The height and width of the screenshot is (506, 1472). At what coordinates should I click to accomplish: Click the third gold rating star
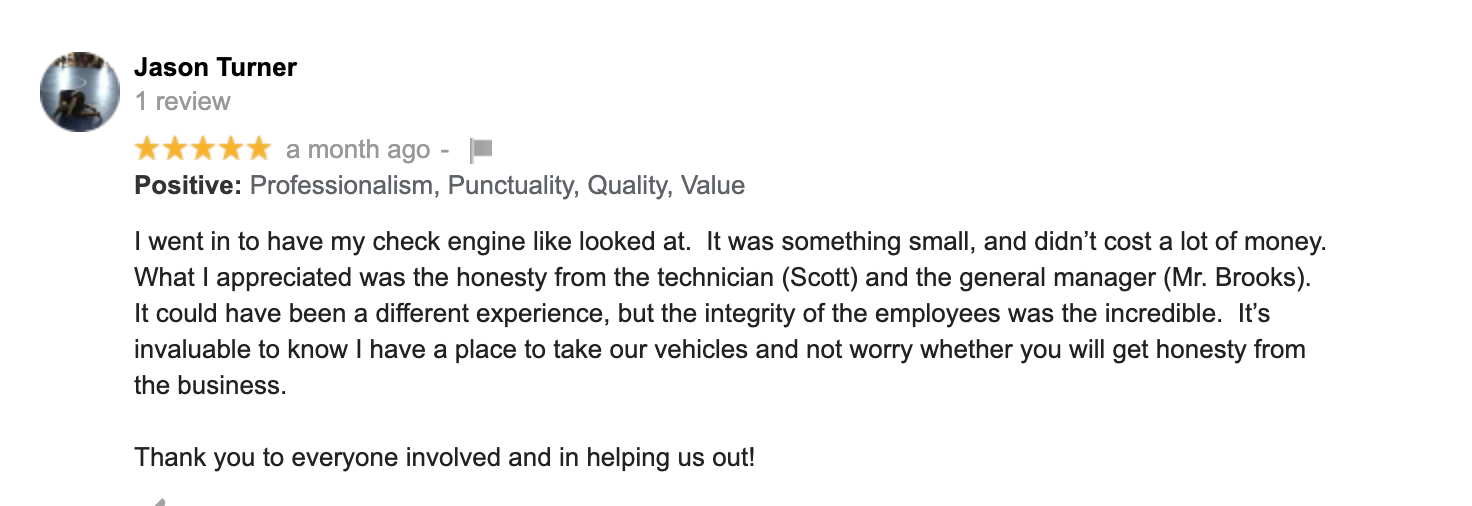point(203,149)
